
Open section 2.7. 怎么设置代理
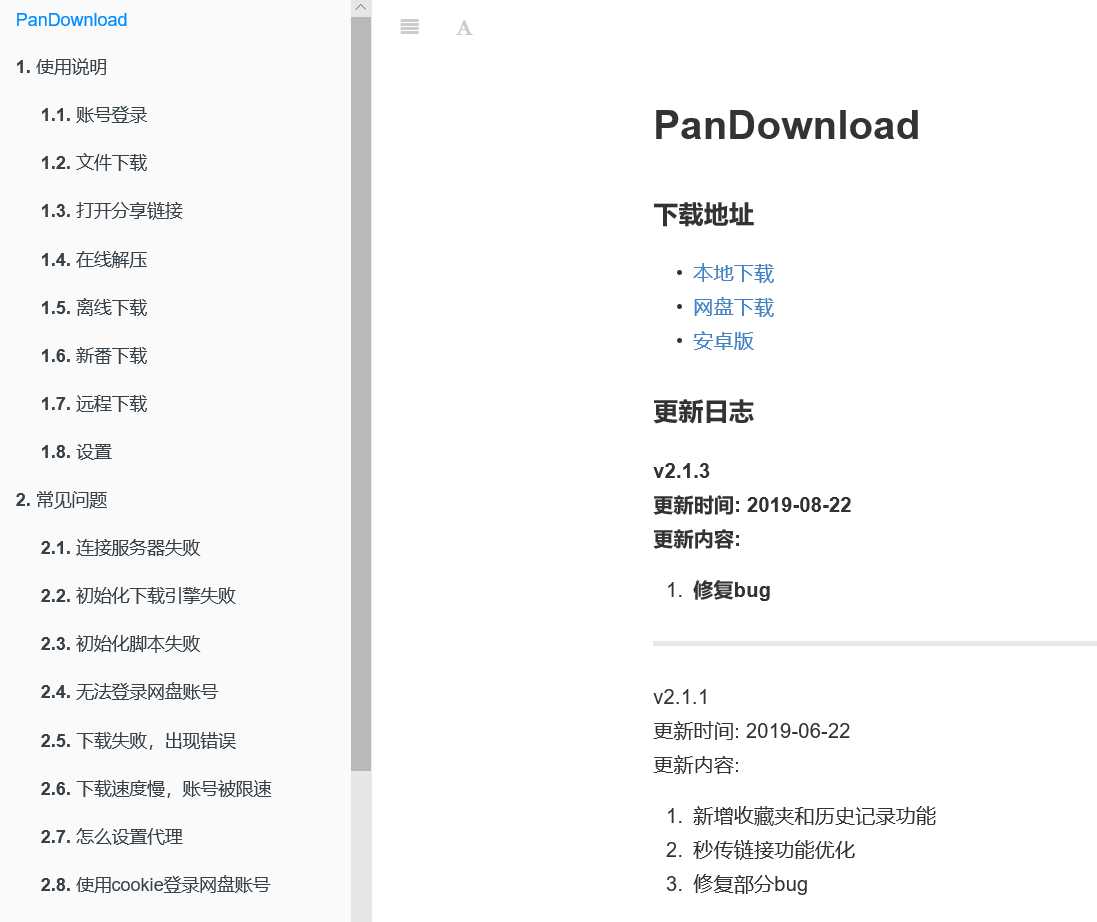click(112, 837)
